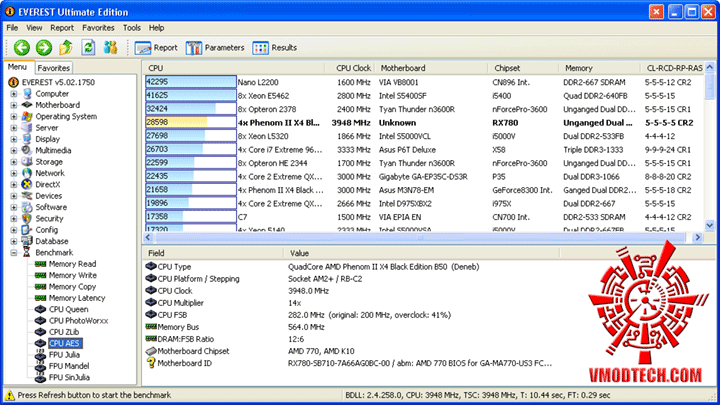Viewport: 720px width, 405px height.
Task: Click the Motherboard ID question mark icon
Action: (151, 363)
